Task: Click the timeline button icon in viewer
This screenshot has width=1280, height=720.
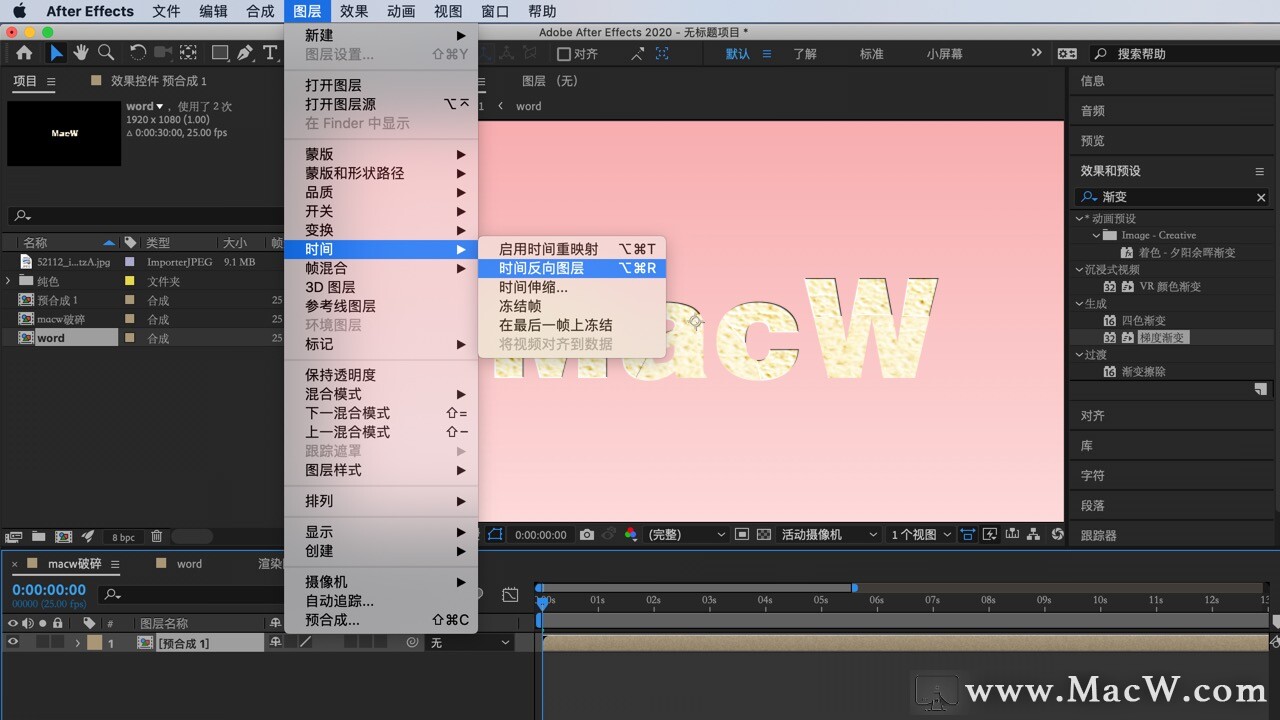Action: tap(1013, 535)
